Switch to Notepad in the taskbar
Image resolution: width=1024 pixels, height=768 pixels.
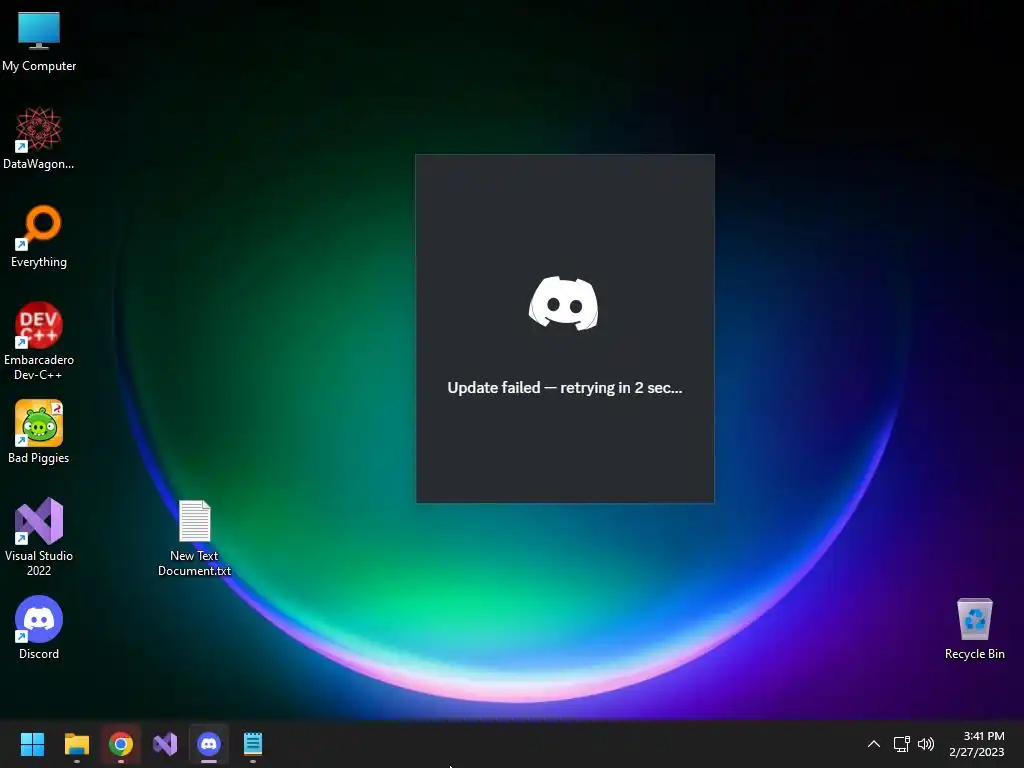(x=253, y=744)
